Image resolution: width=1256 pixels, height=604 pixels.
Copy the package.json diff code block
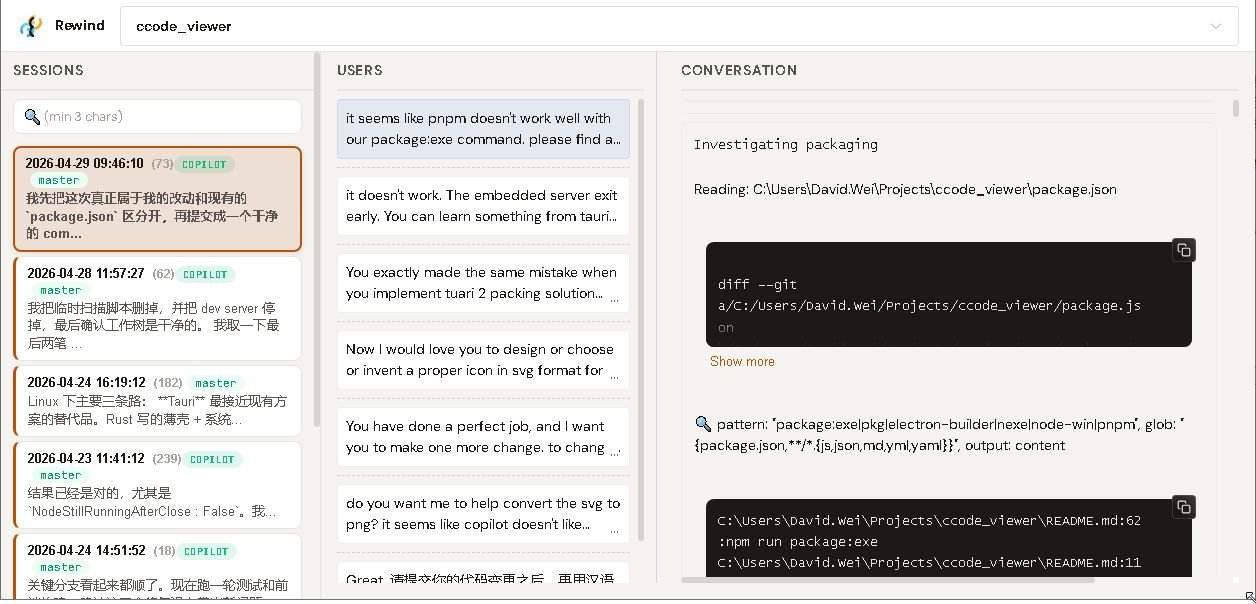tap(1183, 250)
